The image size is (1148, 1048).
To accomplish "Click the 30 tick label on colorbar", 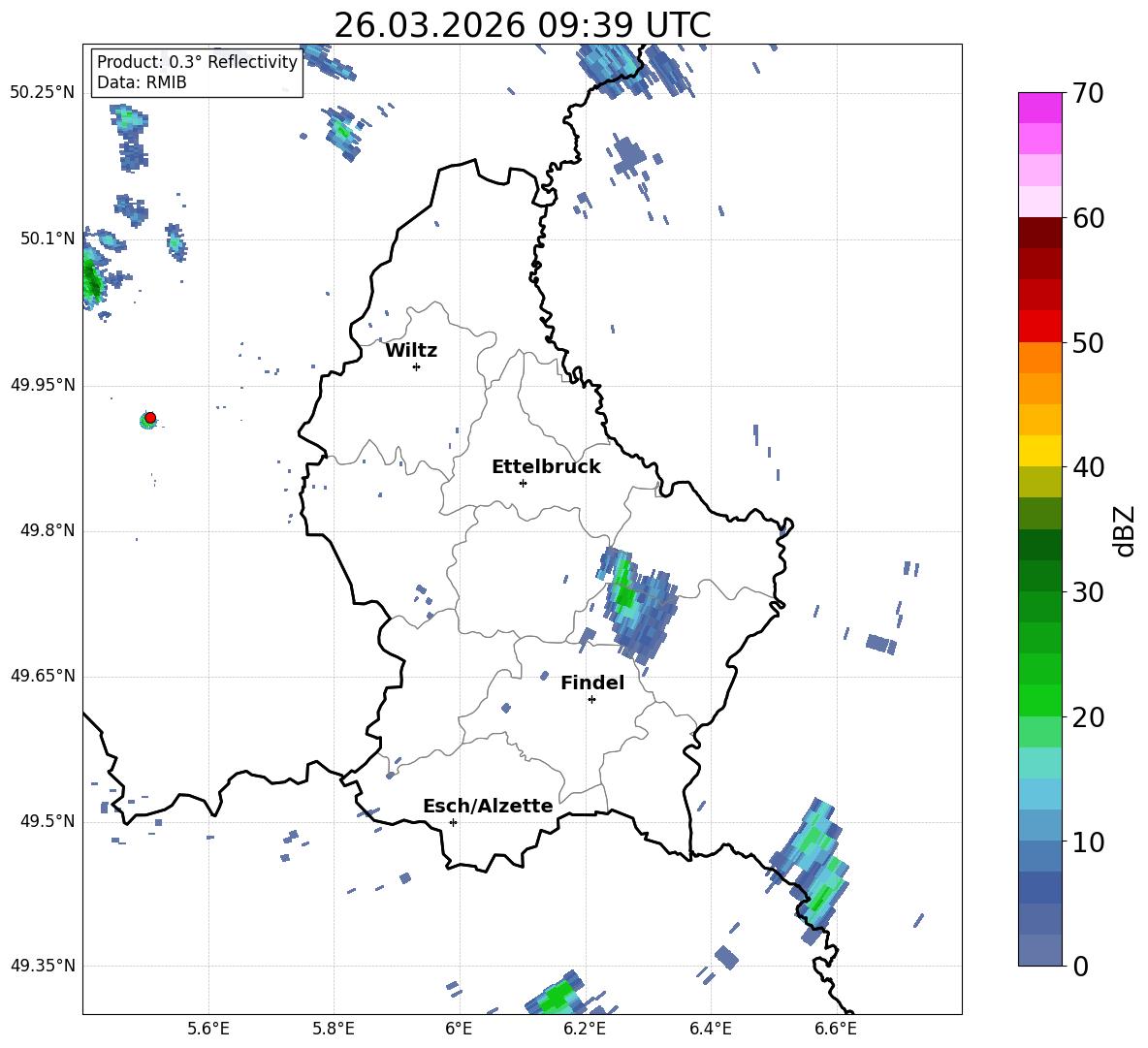I will [x=1088, y=591].
